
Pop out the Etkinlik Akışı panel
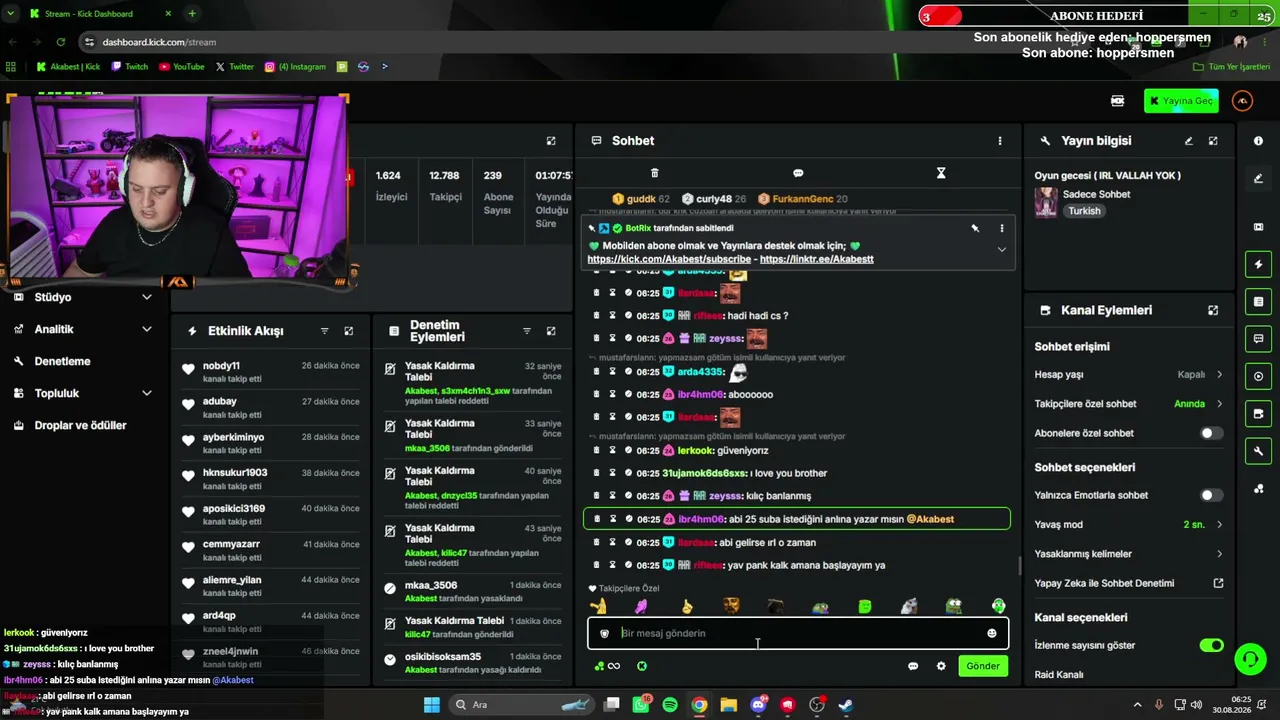pos(348,331)
